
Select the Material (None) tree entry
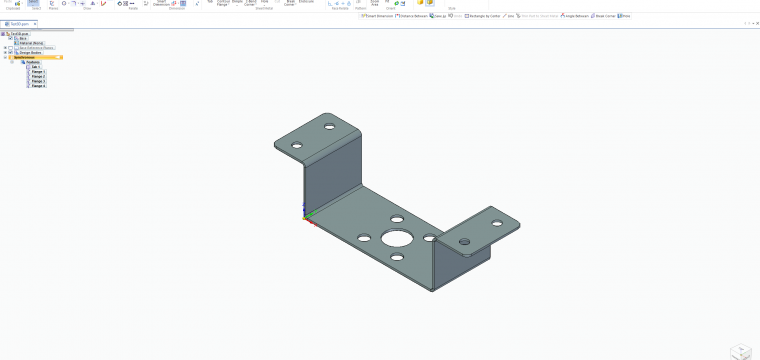pos(31,43)
